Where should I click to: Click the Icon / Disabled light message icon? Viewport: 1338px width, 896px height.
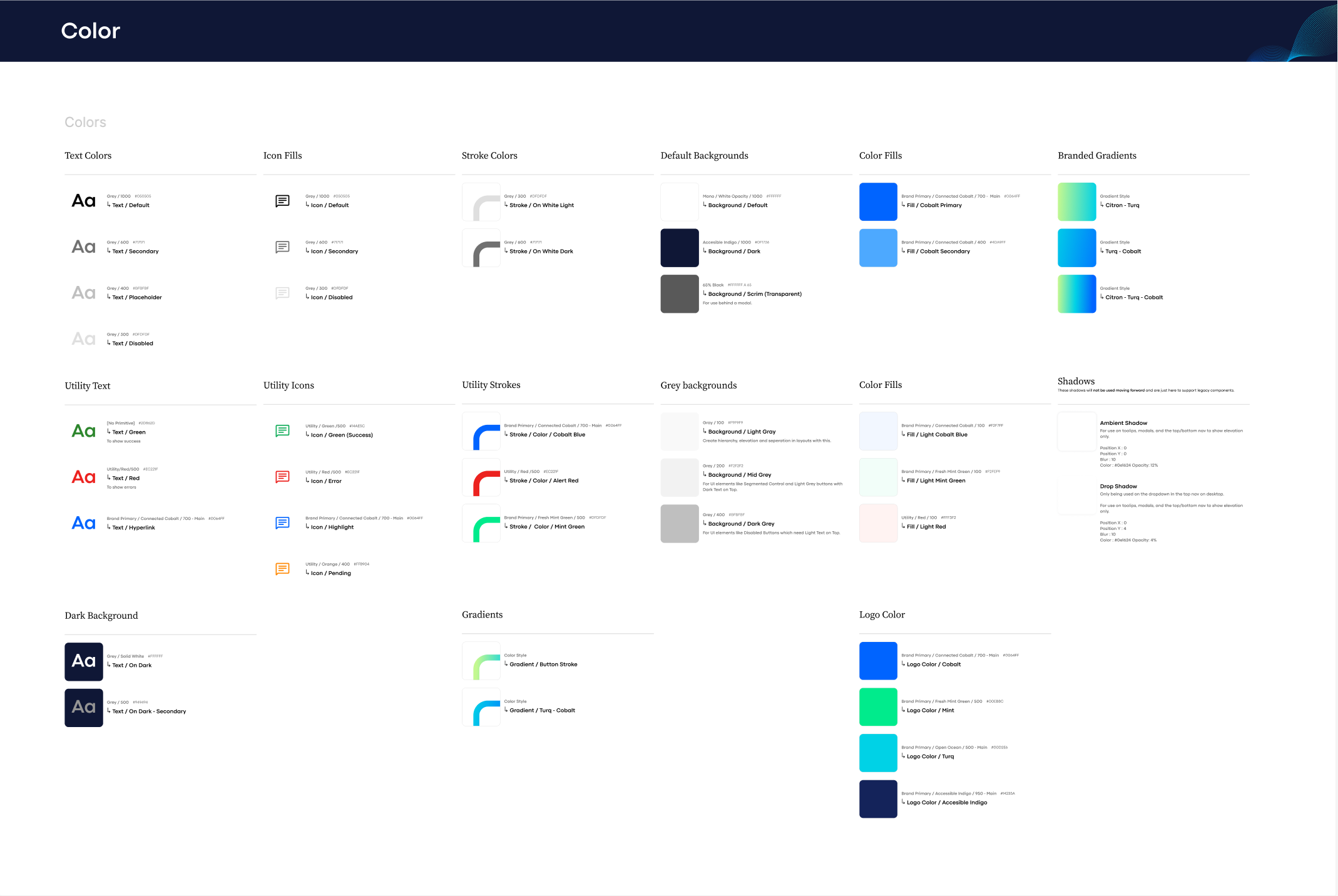click(x=282, y=293)
